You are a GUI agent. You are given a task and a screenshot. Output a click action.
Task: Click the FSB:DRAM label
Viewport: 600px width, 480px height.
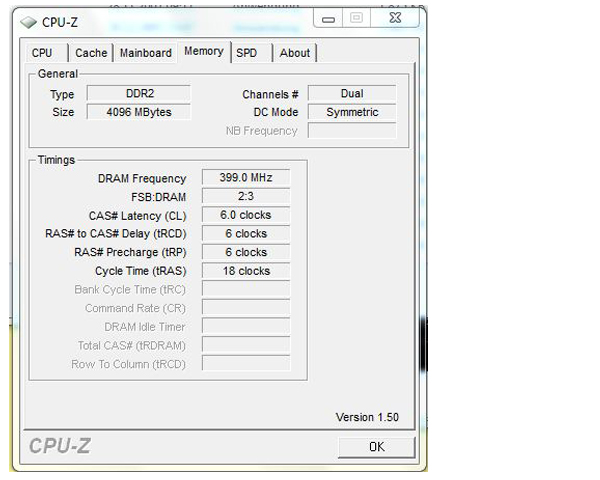coord(158,197)
